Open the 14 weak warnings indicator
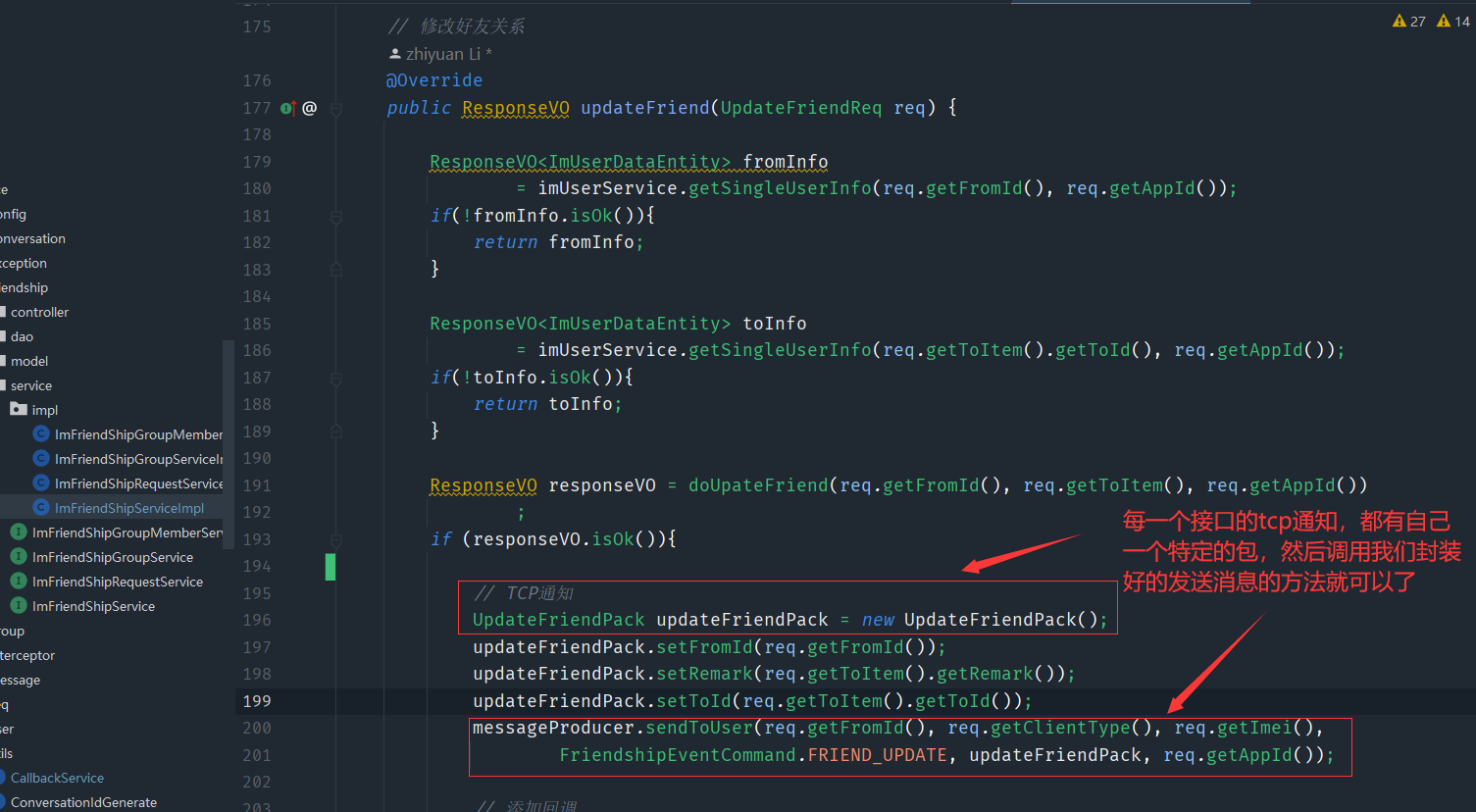 pyautogui.click(x=1452, y=21)
